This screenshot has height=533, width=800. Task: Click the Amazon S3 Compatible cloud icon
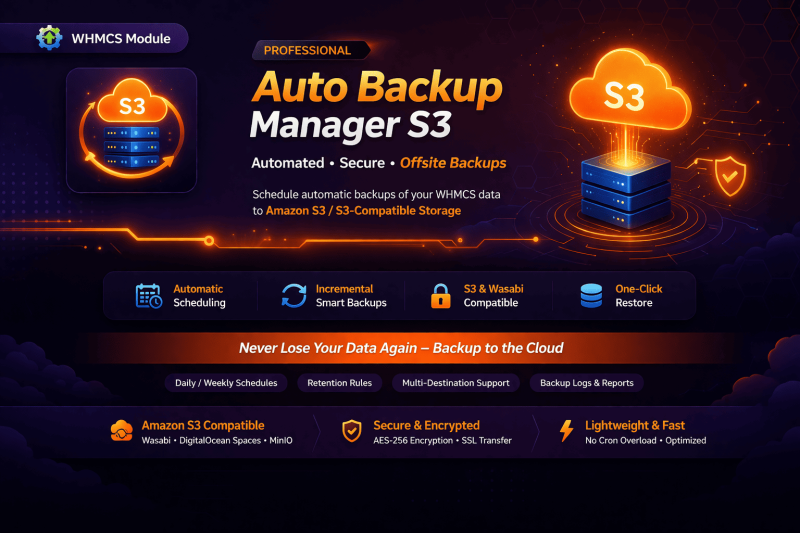121,431
